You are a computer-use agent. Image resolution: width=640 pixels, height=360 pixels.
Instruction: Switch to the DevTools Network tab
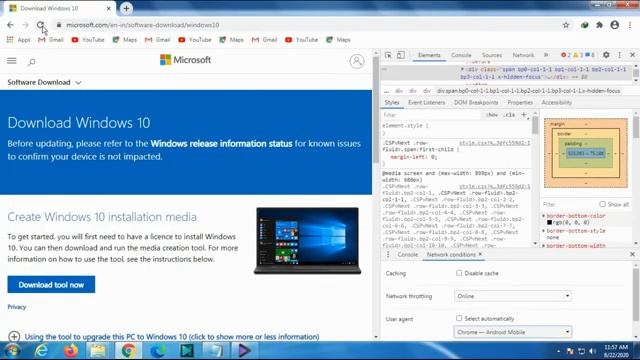pyautogui.click(x=523, y=55)
